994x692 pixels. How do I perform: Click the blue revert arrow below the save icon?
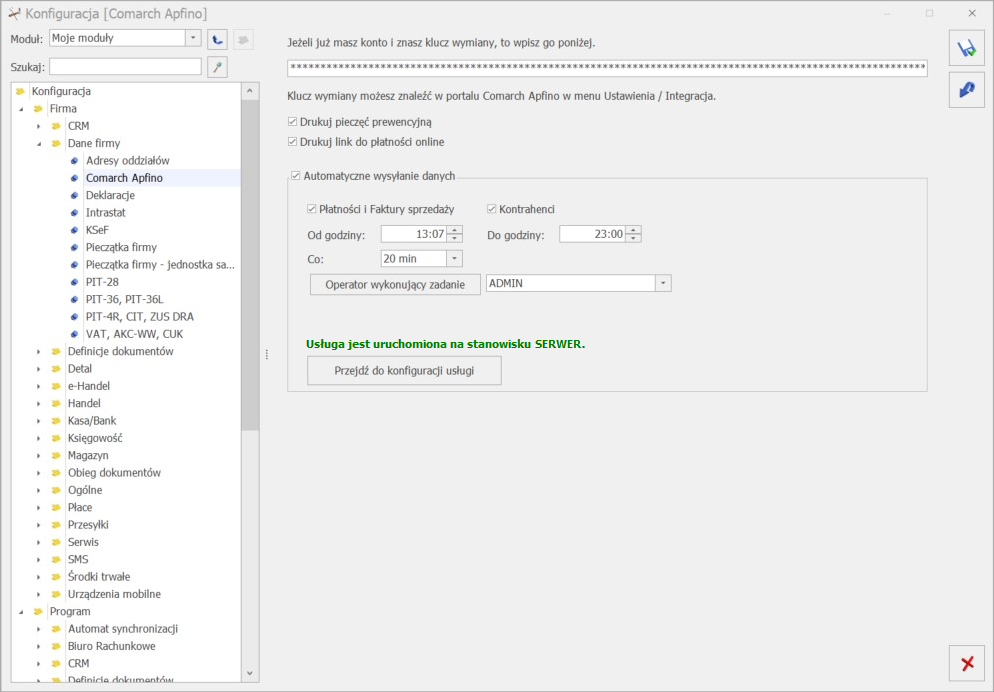click(967, 90)
